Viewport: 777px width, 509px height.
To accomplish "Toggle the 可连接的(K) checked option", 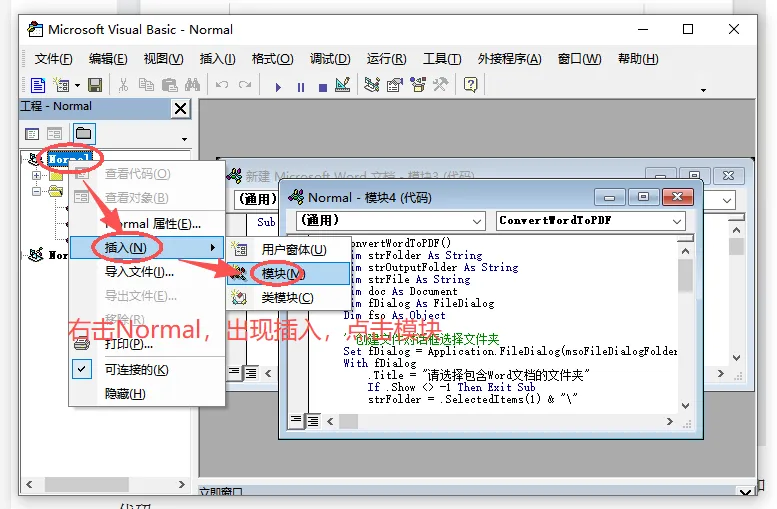I will [147, 370].
